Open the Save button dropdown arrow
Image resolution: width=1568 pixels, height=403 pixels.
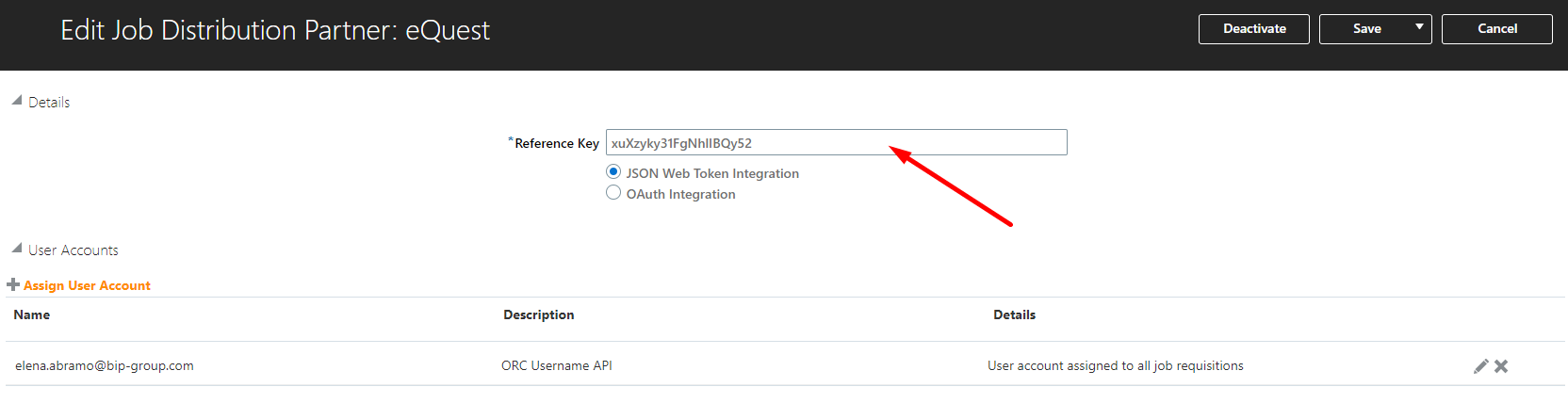pos(1419,28)
